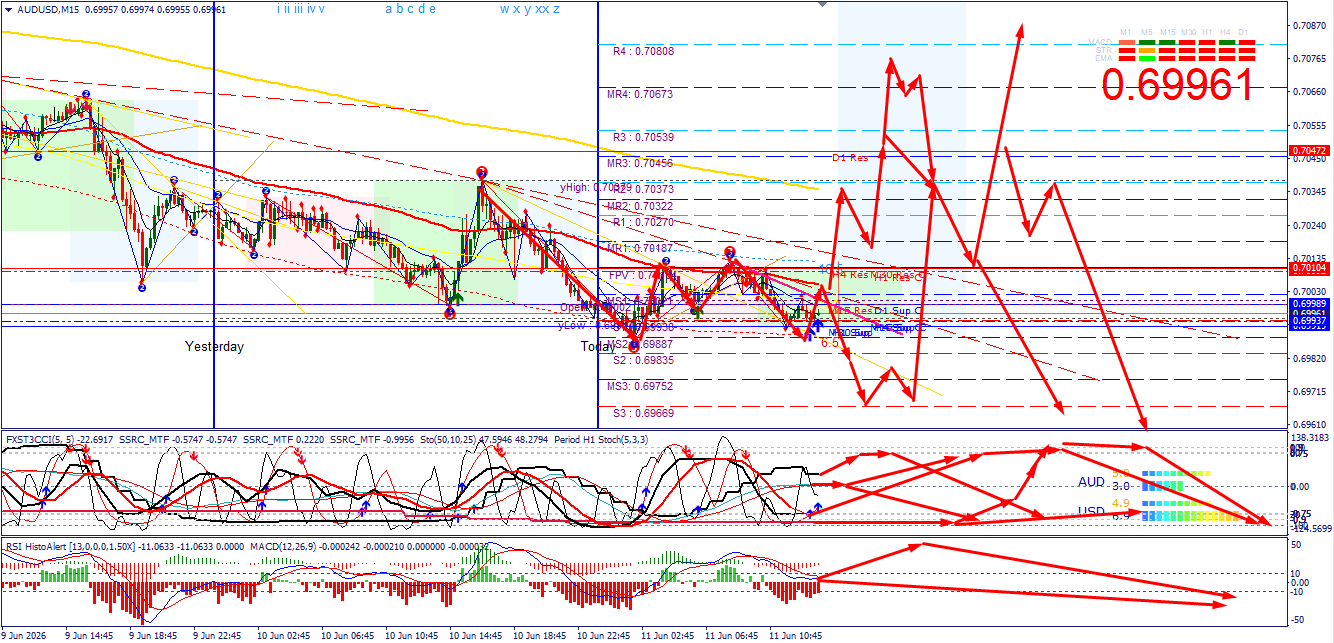Click the red 0.70472 price tag on axis

pyautogui.click(x=1309, y=152)
